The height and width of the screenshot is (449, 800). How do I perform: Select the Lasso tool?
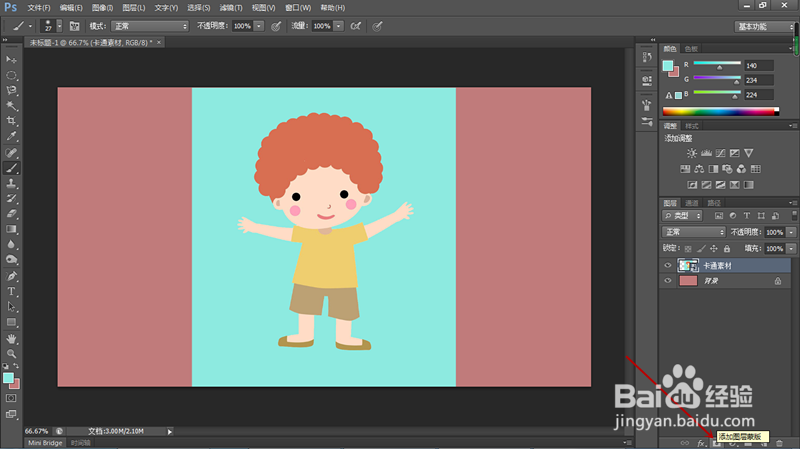click(11, 91)
